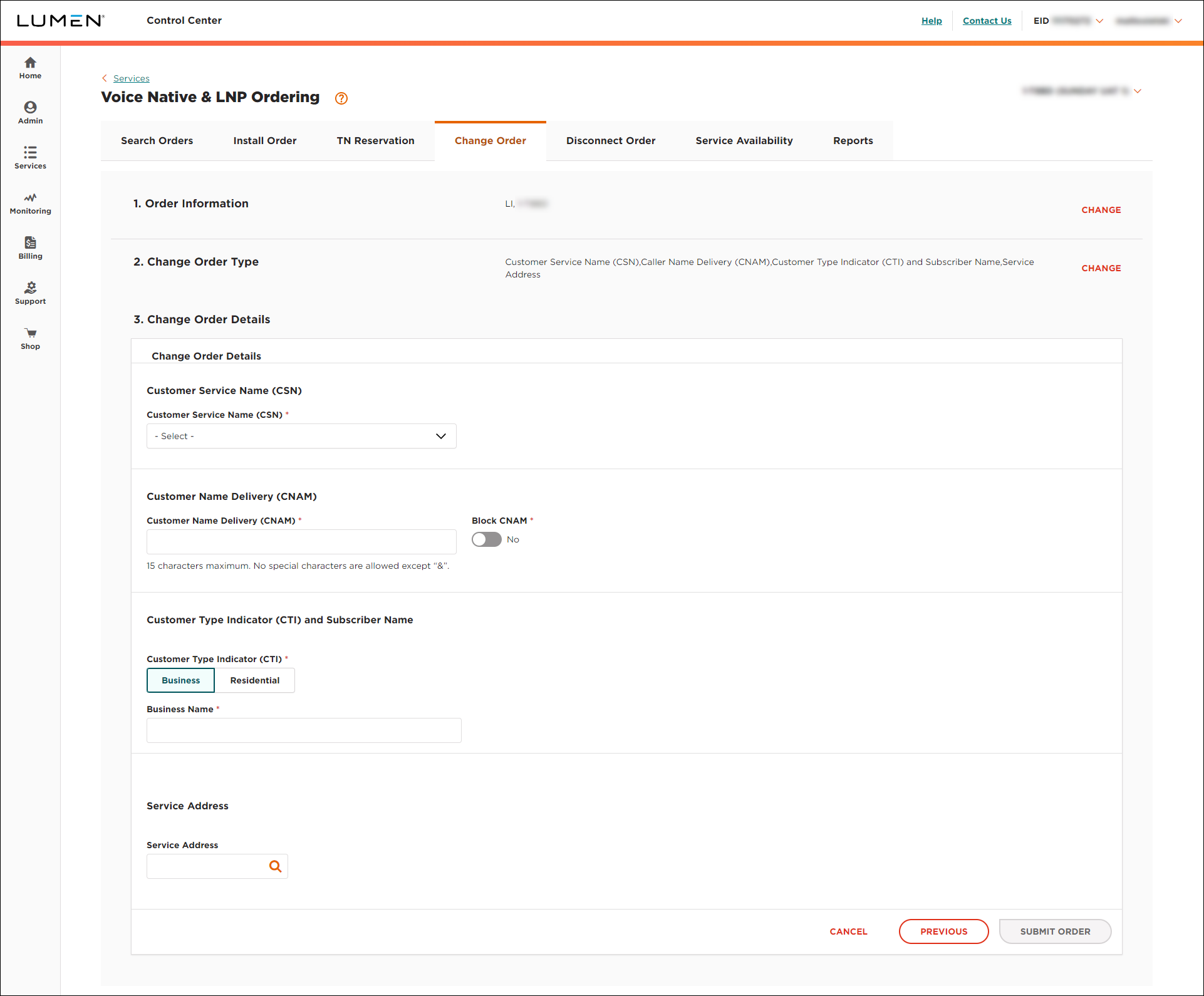This screenshot has height=996, width=1204.
Task: Switch to the Disconnect Order tab
Action: (611, 141)
